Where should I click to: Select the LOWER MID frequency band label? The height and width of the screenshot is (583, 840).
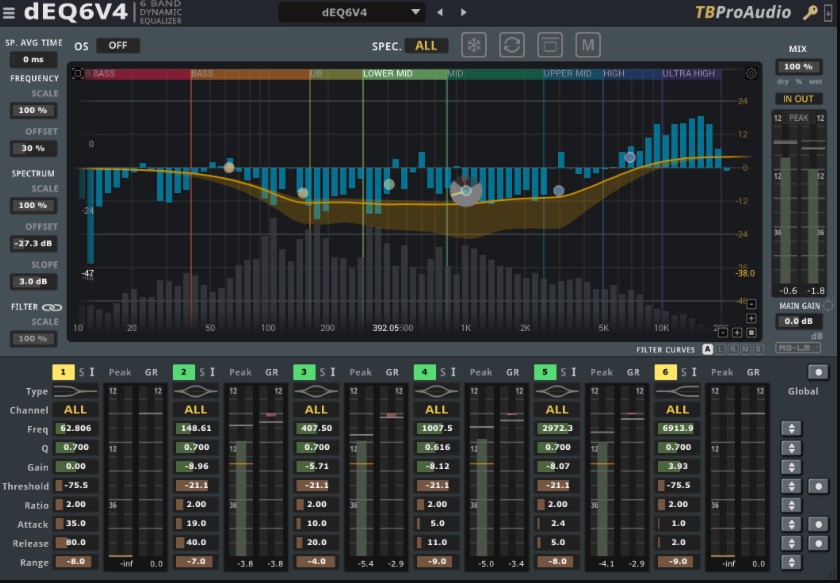(388, 73)
